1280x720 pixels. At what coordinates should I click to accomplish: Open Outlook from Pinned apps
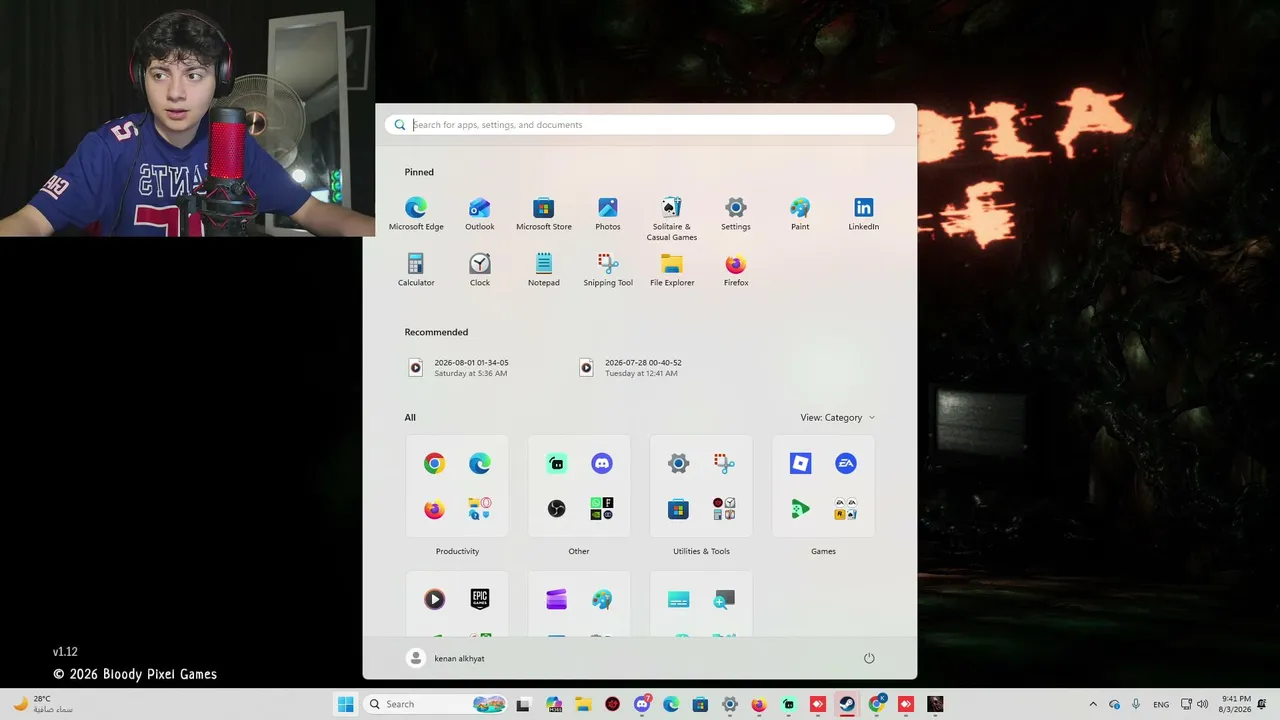[x=480, y=214]
